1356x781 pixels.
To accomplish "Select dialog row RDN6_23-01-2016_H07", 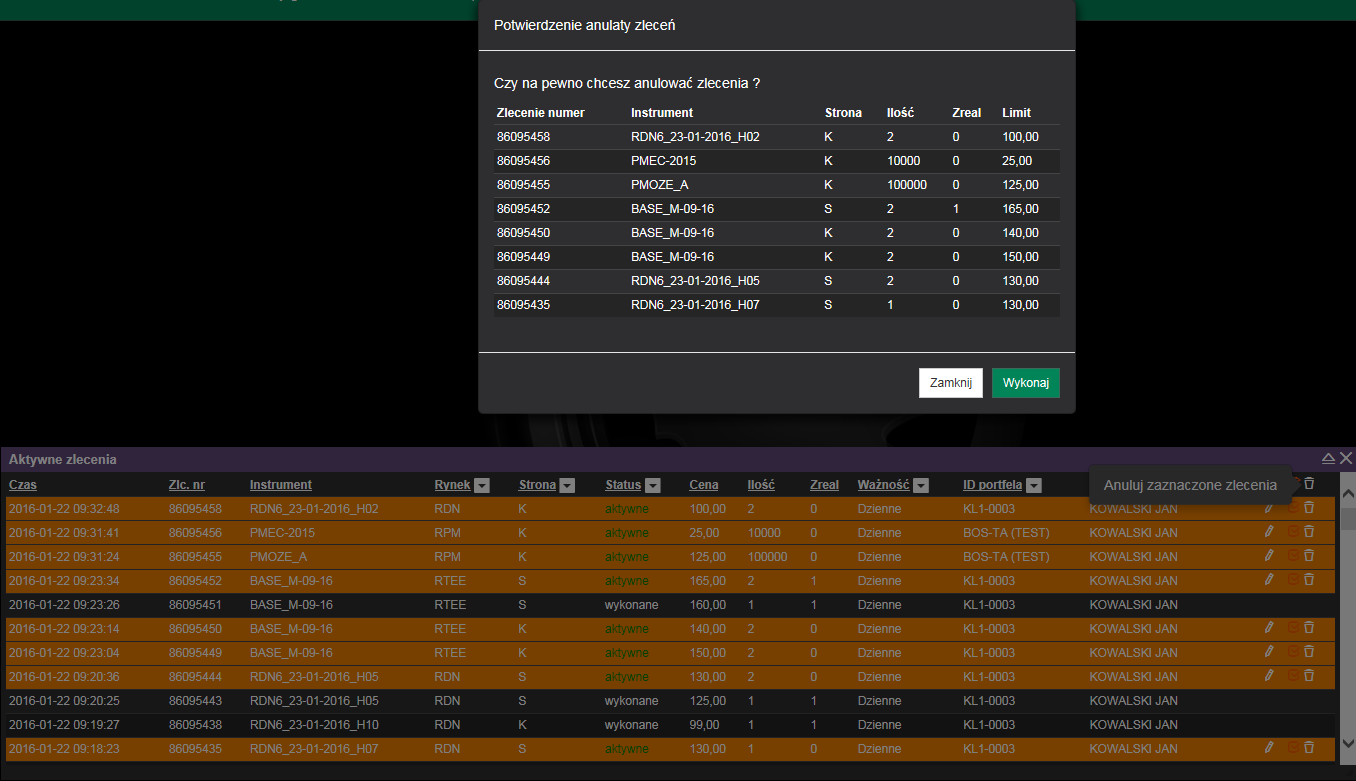I will coord(776,305).
